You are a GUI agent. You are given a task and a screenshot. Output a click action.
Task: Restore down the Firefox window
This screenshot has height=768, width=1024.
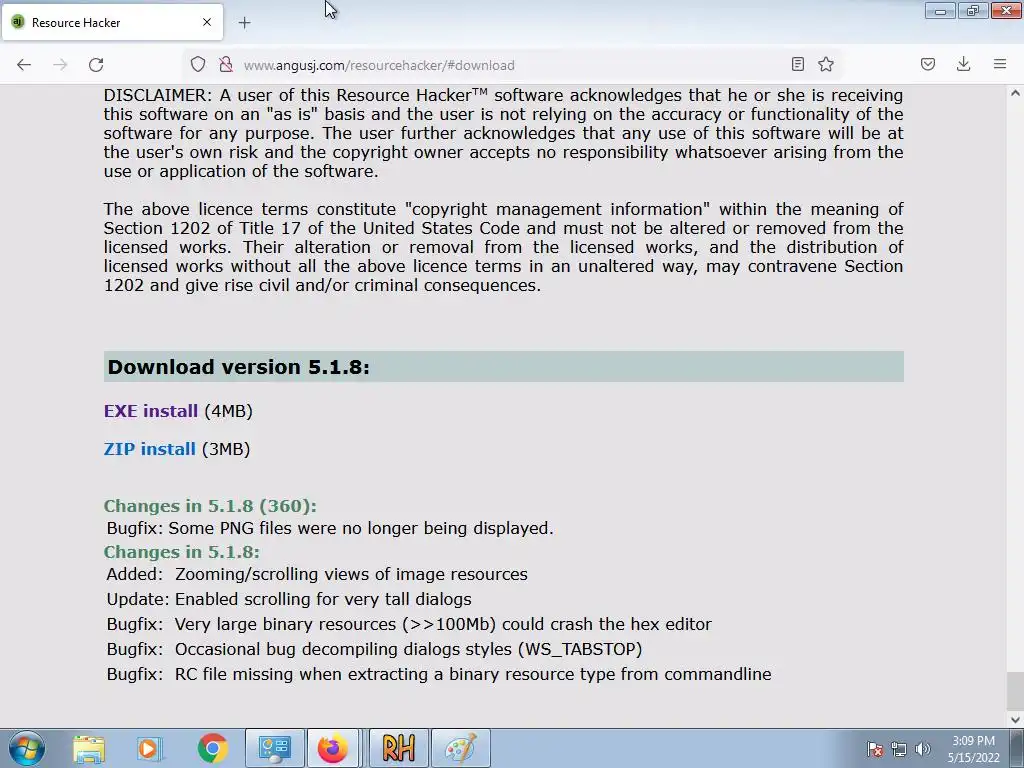coord(973,11)
